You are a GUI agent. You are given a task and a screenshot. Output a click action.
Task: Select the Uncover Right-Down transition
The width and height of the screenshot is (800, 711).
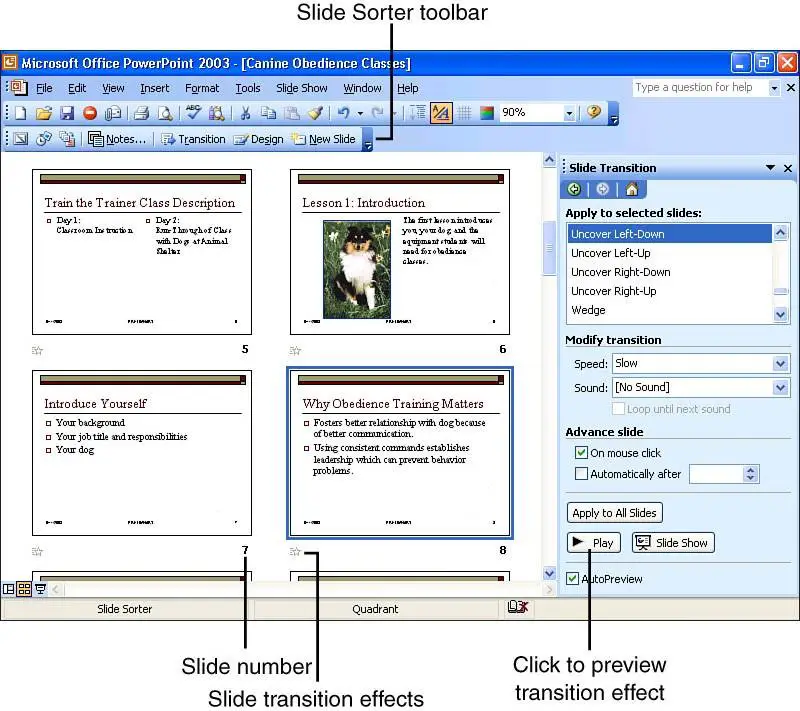pyautogui.click(x=669, y=272)
